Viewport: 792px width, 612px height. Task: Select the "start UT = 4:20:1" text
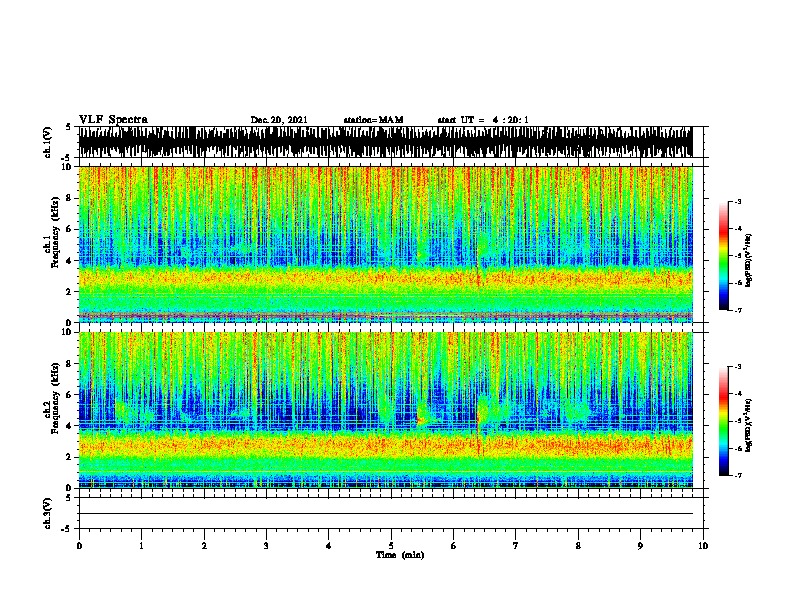click(483, 120)
